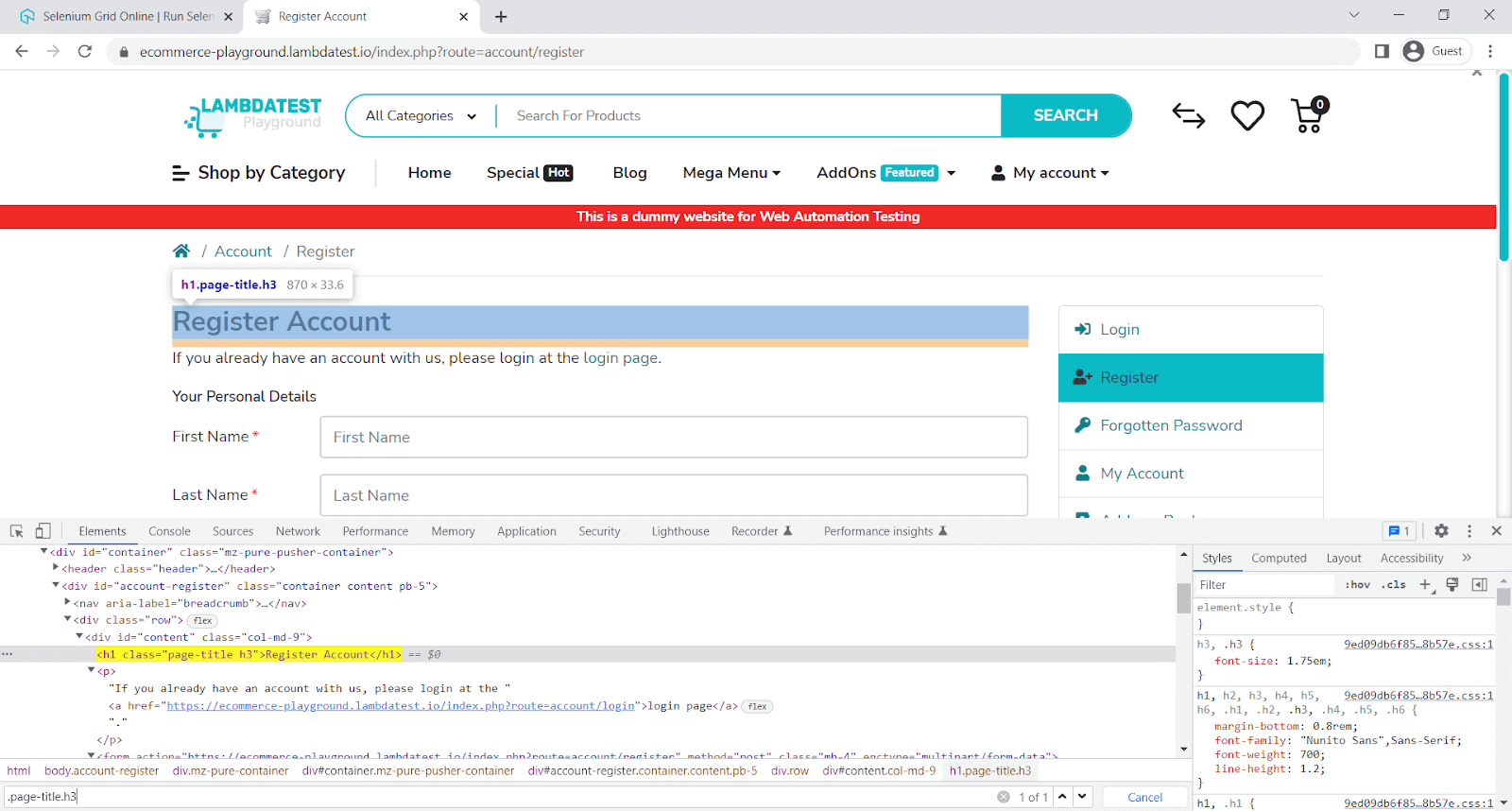Click the Search For Products field

tap(748, 115)
